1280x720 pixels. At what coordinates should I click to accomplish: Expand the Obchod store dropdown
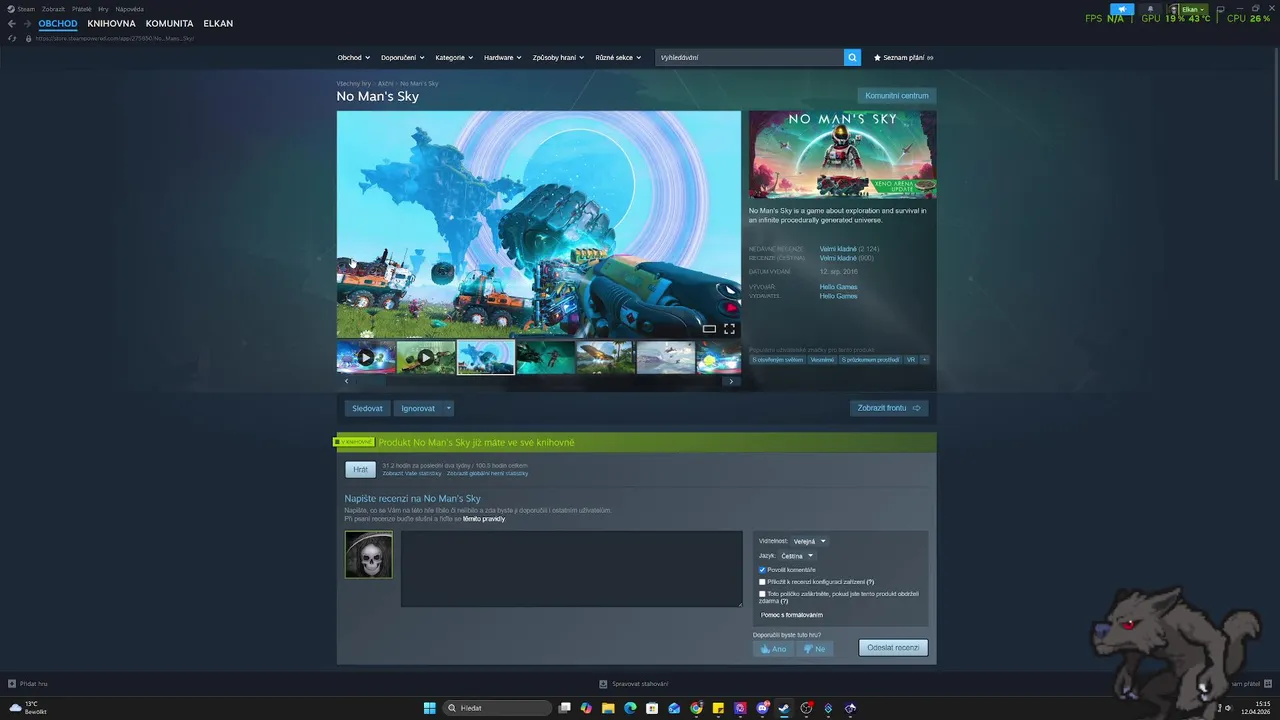353,58
